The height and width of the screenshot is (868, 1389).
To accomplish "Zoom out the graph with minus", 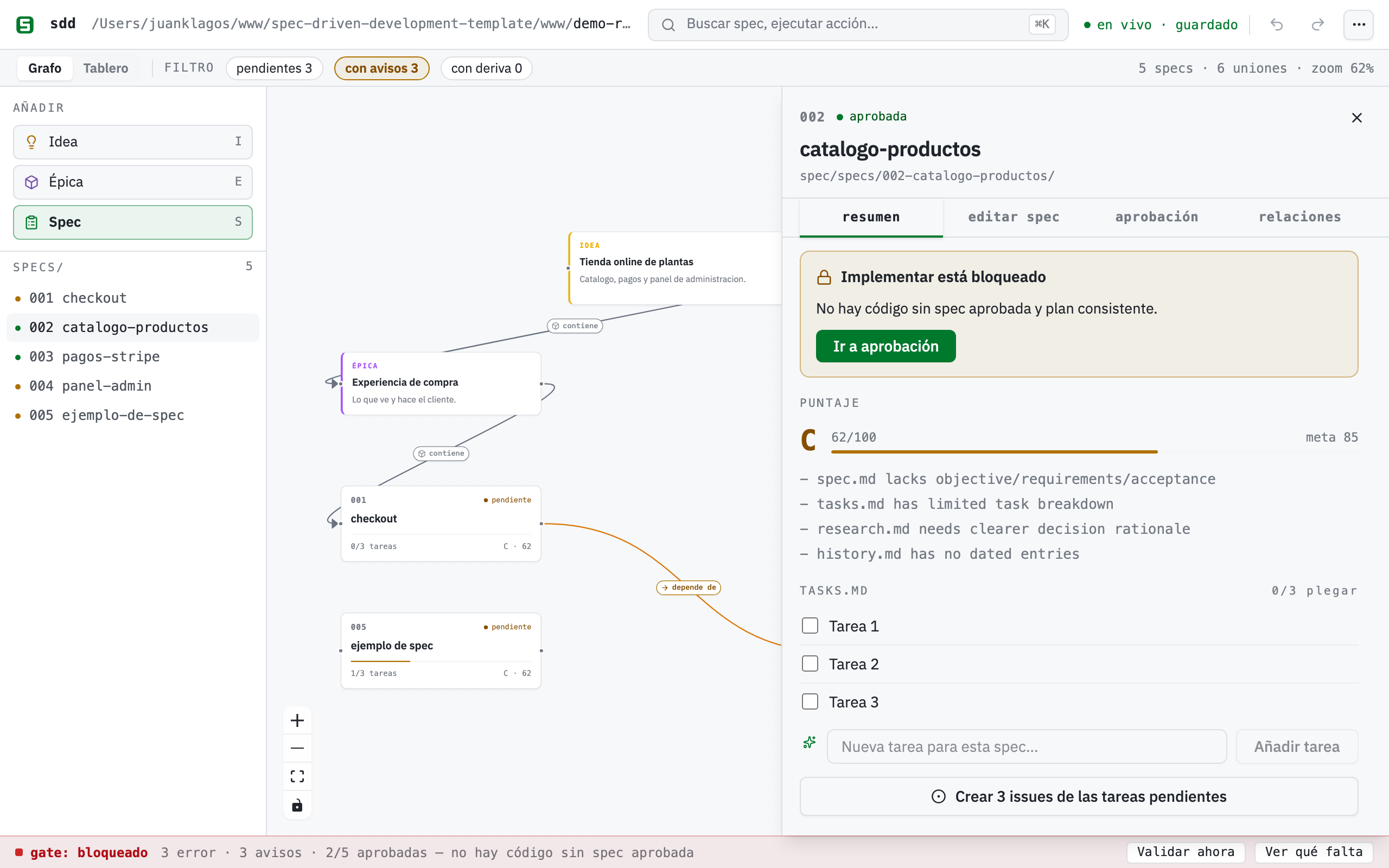I will (297, 748).
